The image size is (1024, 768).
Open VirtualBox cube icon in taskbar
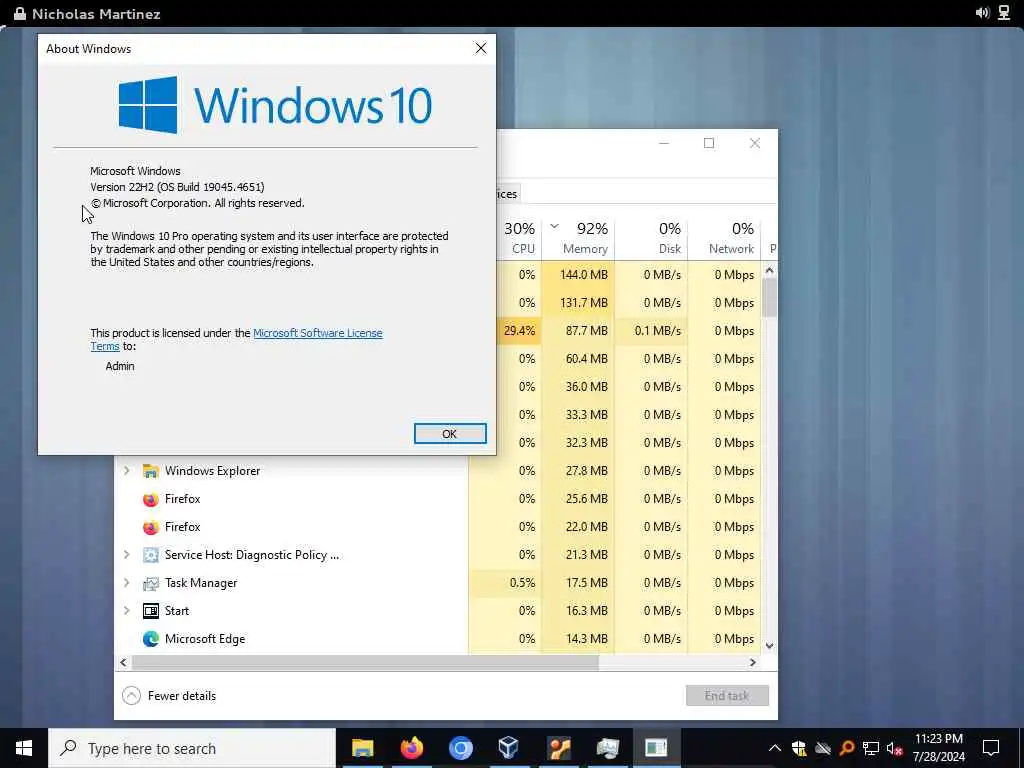click(508, 748)
